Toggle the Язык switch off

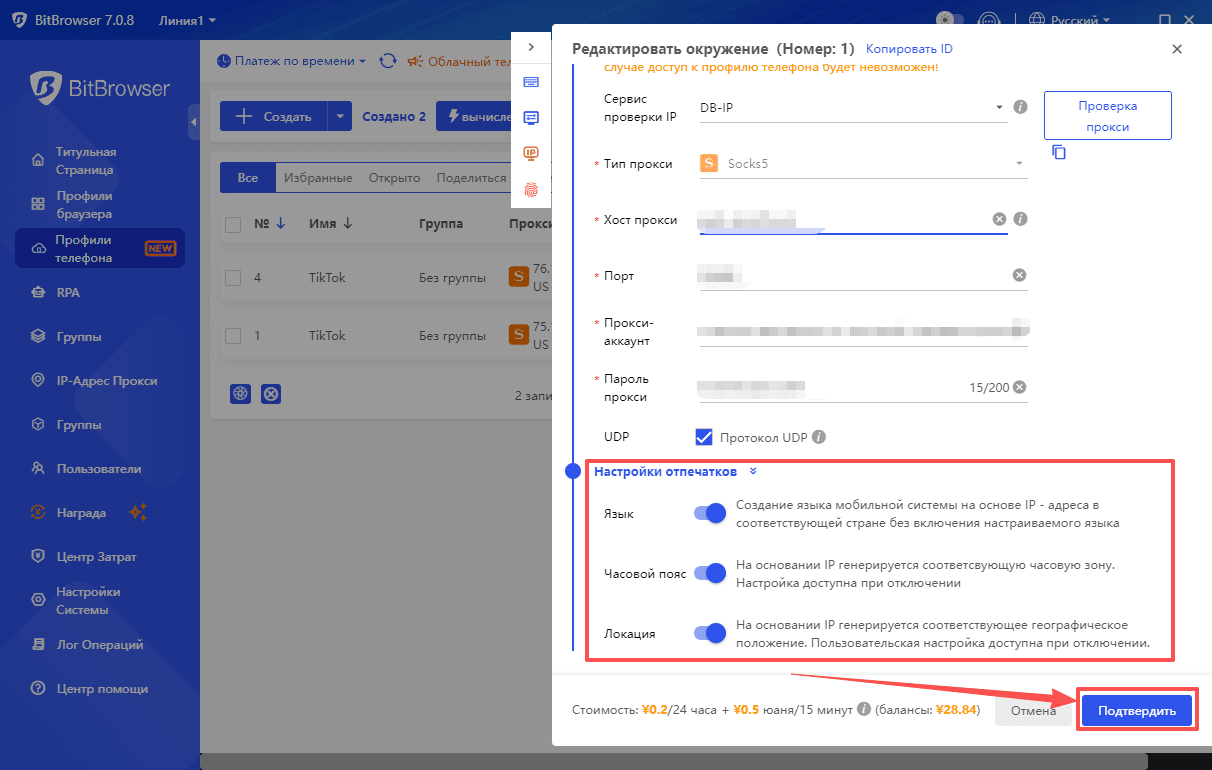coord(710,513)
